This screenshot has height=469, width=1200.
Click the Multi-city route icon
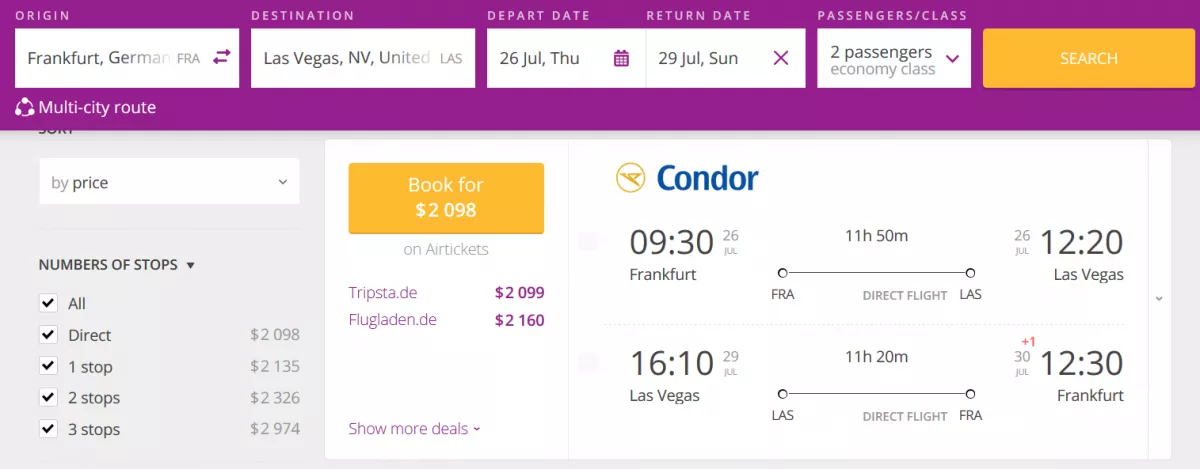pos(25,107)
